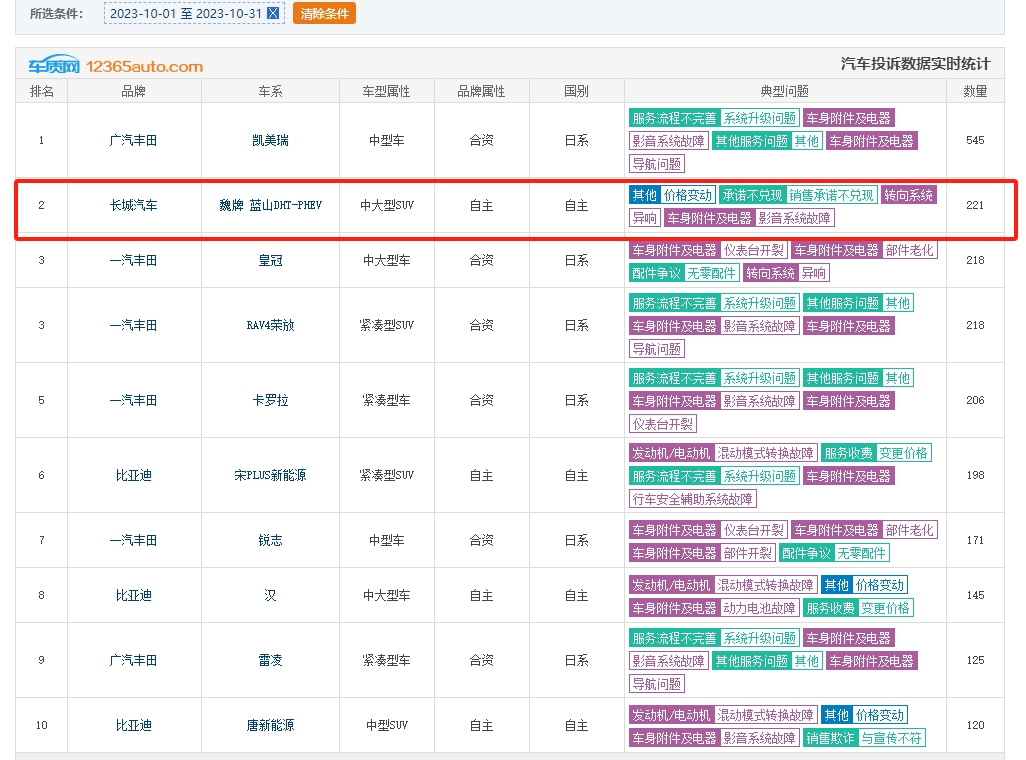Screen dimensions: 1026x760
Task: Click the 长城汽车 brand cell
Action: tap(133, 205)
